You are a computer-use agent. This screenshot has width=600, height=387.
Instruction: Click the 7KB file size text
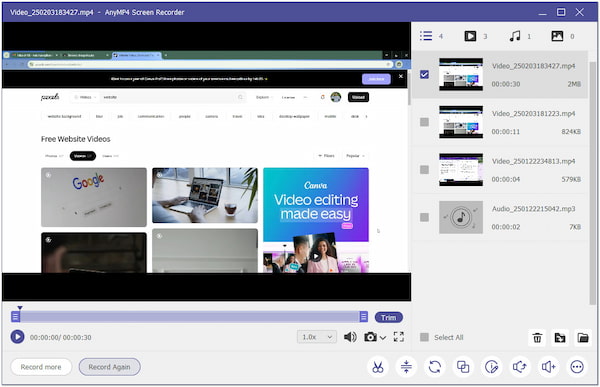(x=575, y=227)
